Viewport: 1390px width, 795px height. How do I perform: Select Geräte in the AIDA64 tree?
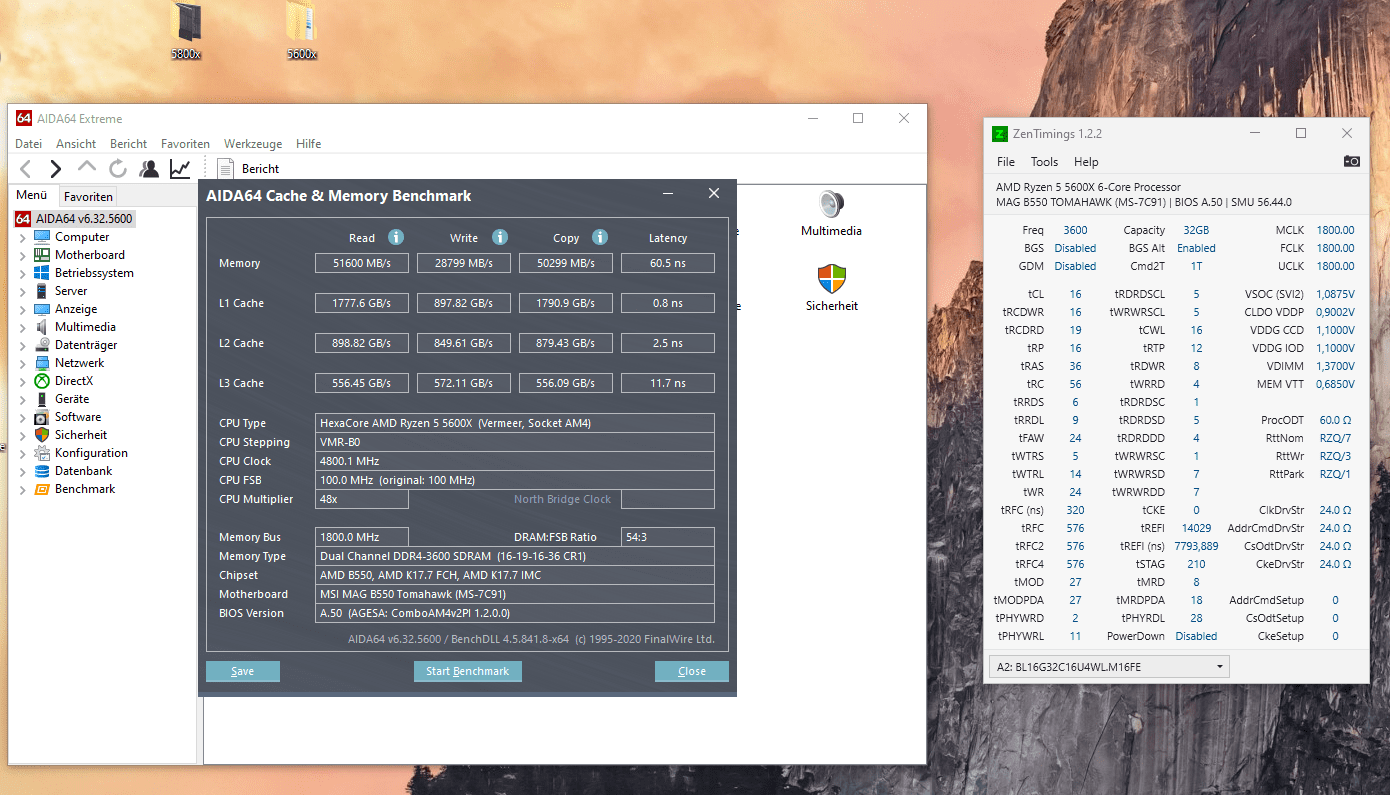click(x=72, y=399)
